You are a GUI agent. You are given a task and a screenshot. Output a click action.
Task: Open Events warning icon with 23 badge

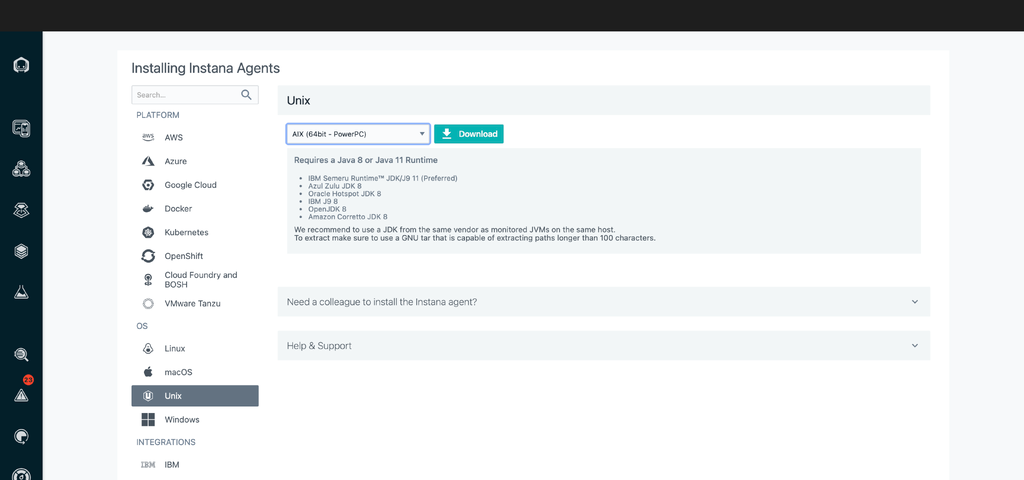click(21, 394)
